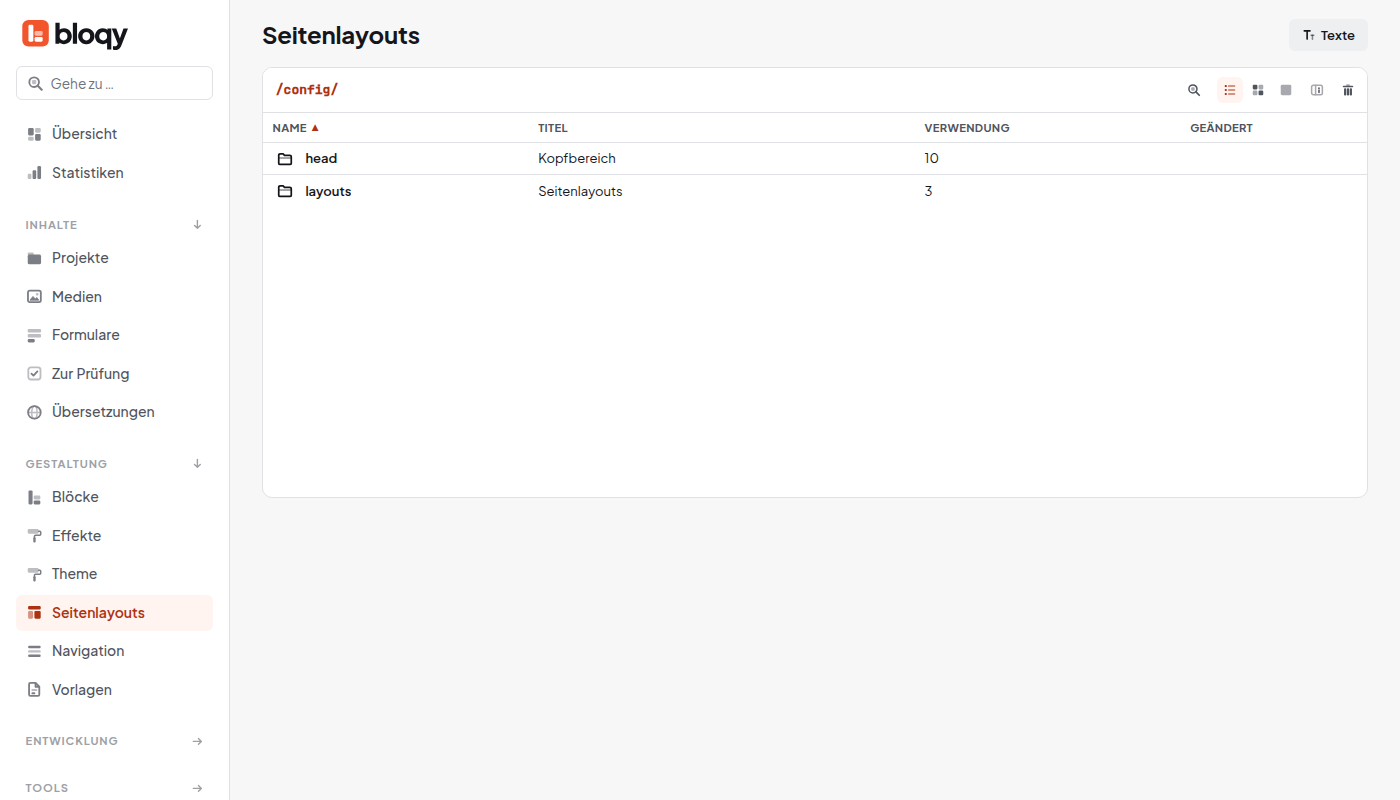The height and width of the screenshot is (800, 1400).
Task: Click the Vorlagen document icon
Action: 34,690
